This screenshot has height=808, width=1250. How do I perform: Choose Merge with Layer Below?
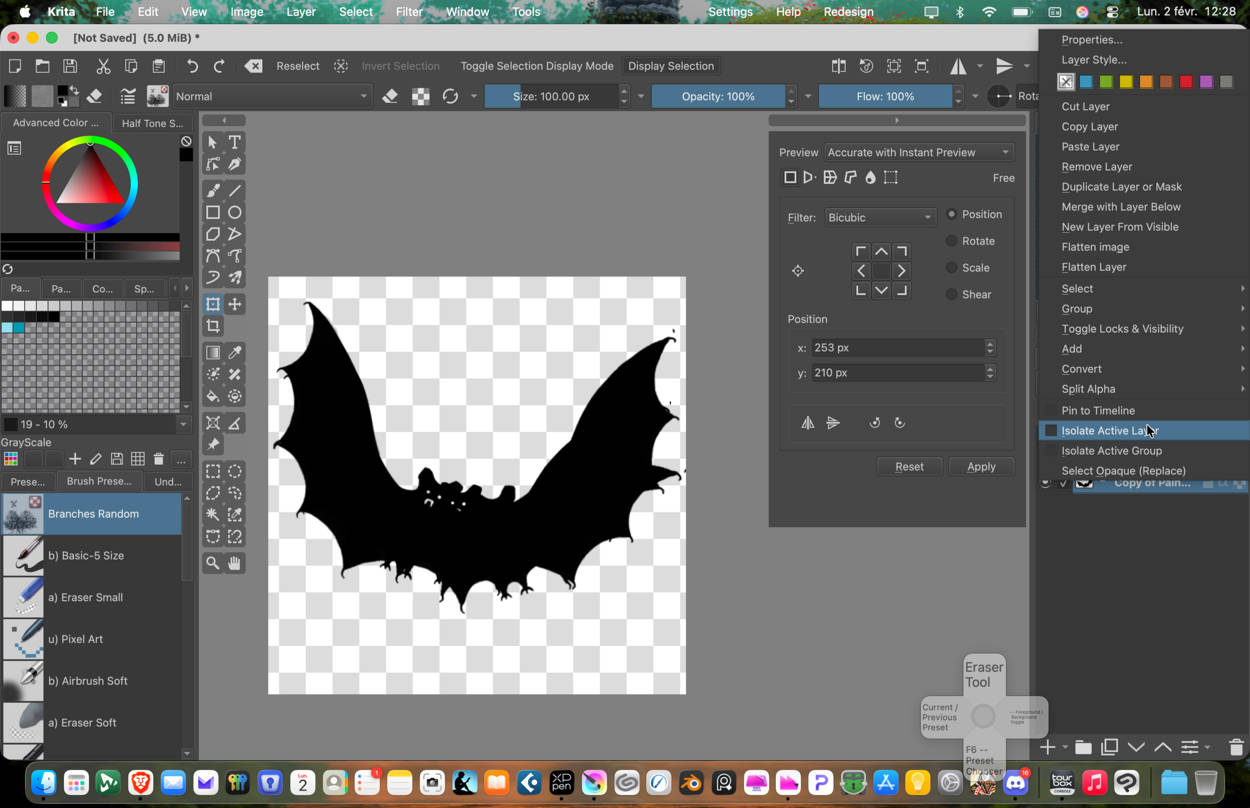(1121, 207)
